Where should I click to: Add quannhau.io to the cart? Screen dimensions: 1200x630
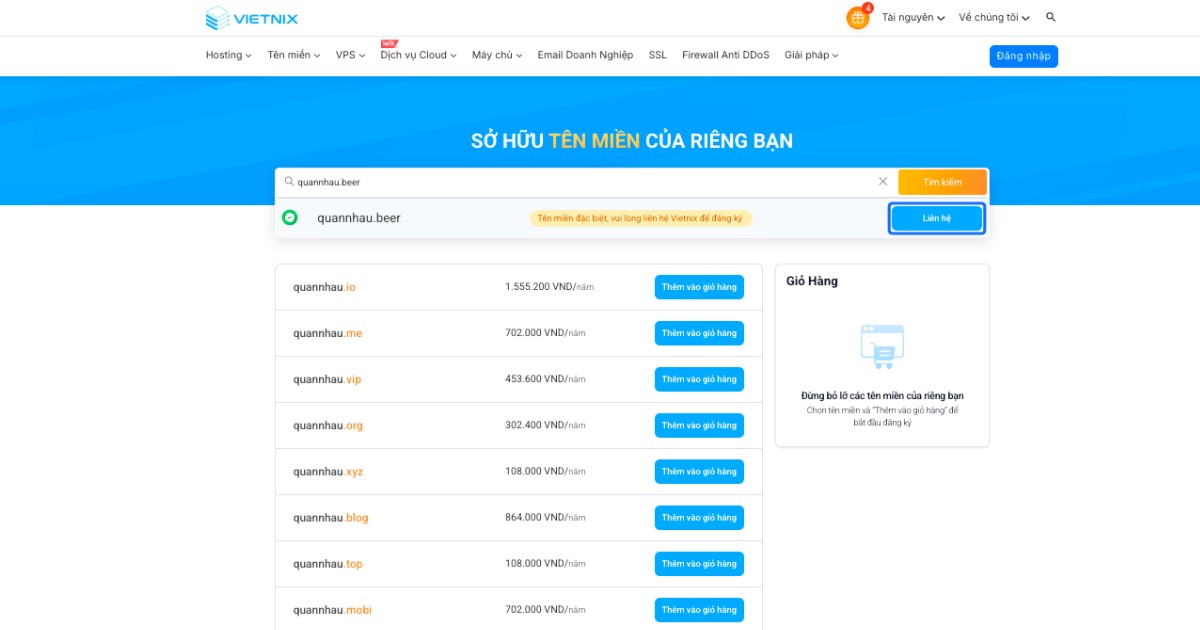(x=698, y=287)
